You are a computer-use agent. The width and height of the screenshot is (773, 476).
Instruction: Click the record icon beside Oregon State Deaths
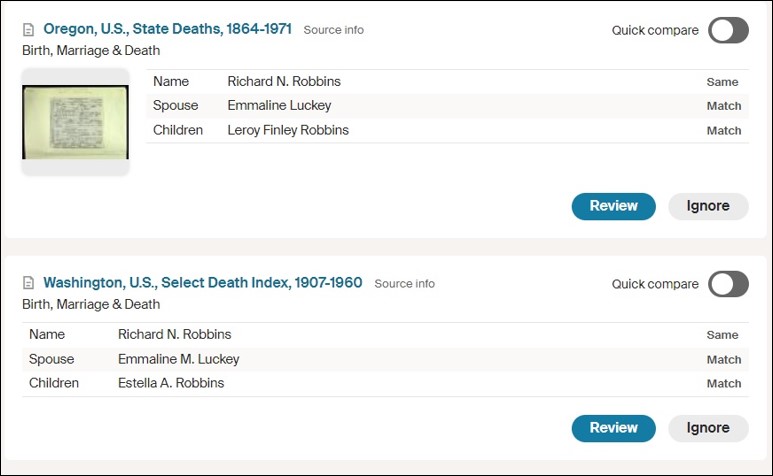pos(28,30)
